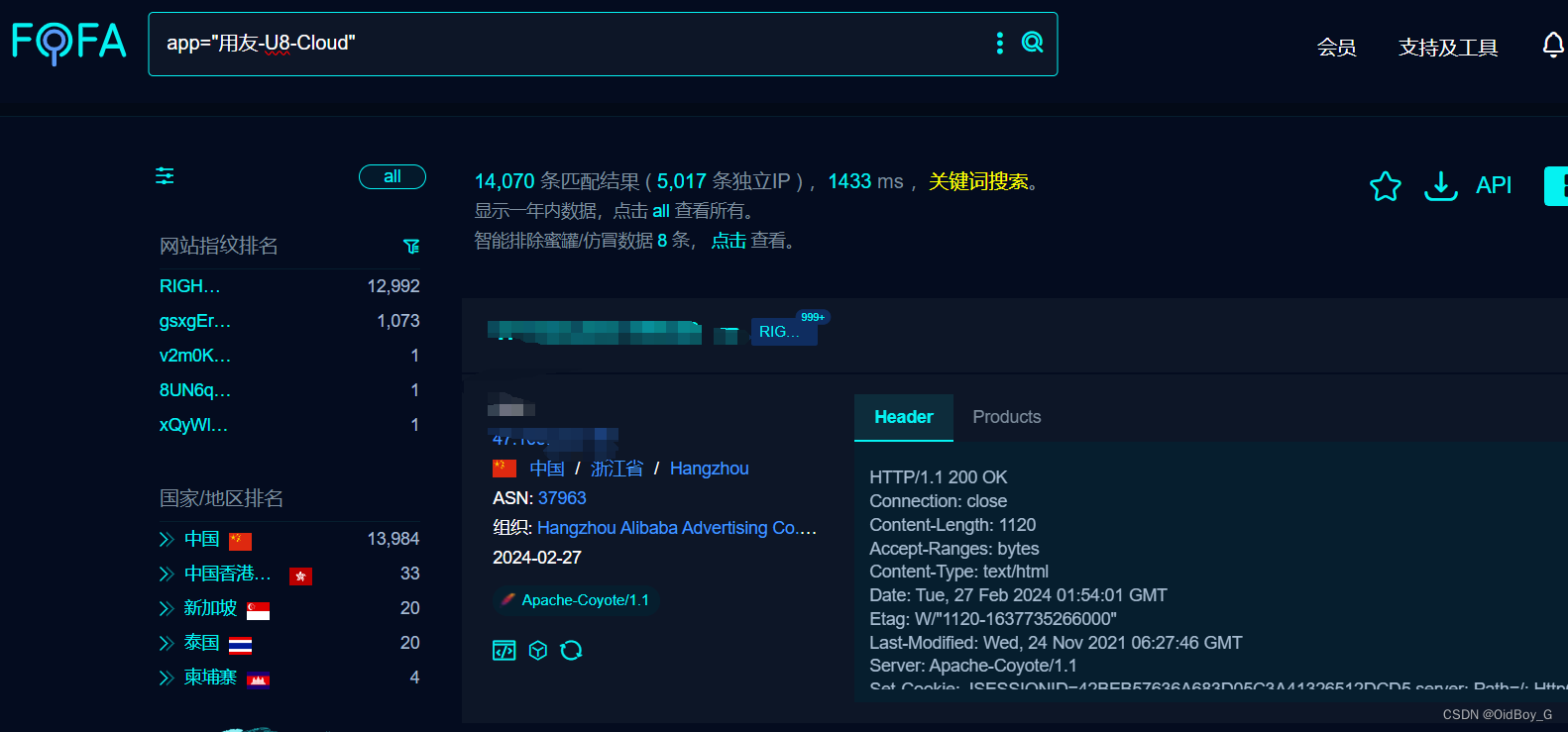Filter by gsxgEr... fingerprint
The width and height of the screenshot is (1568, 732).
(195, 321)
